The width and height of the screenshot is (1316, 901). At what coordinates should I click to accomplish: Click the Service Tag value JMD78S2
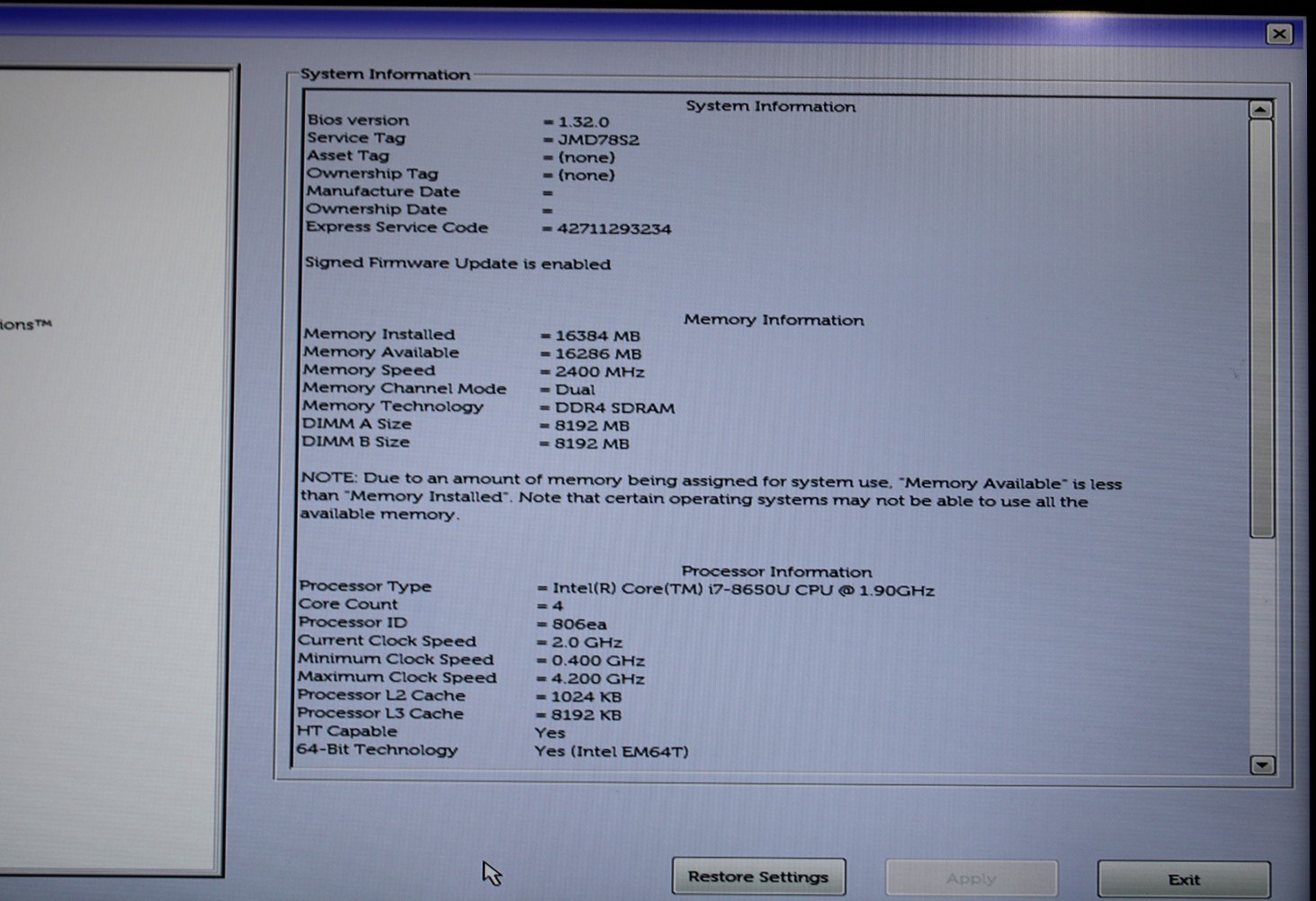click(x=598, y=140)
